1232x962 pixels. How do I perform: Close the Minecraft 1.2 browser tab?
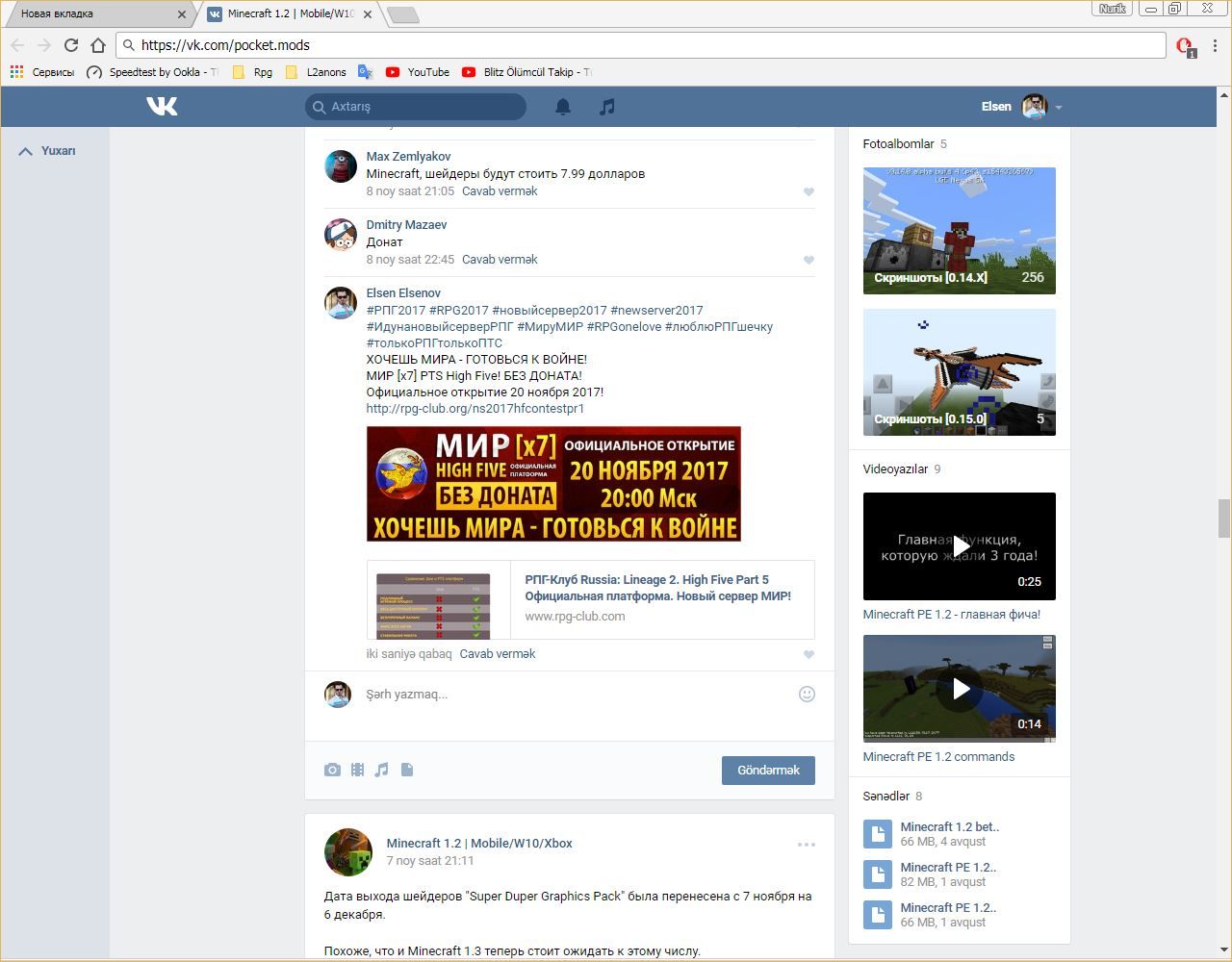(x=368, y=14)
